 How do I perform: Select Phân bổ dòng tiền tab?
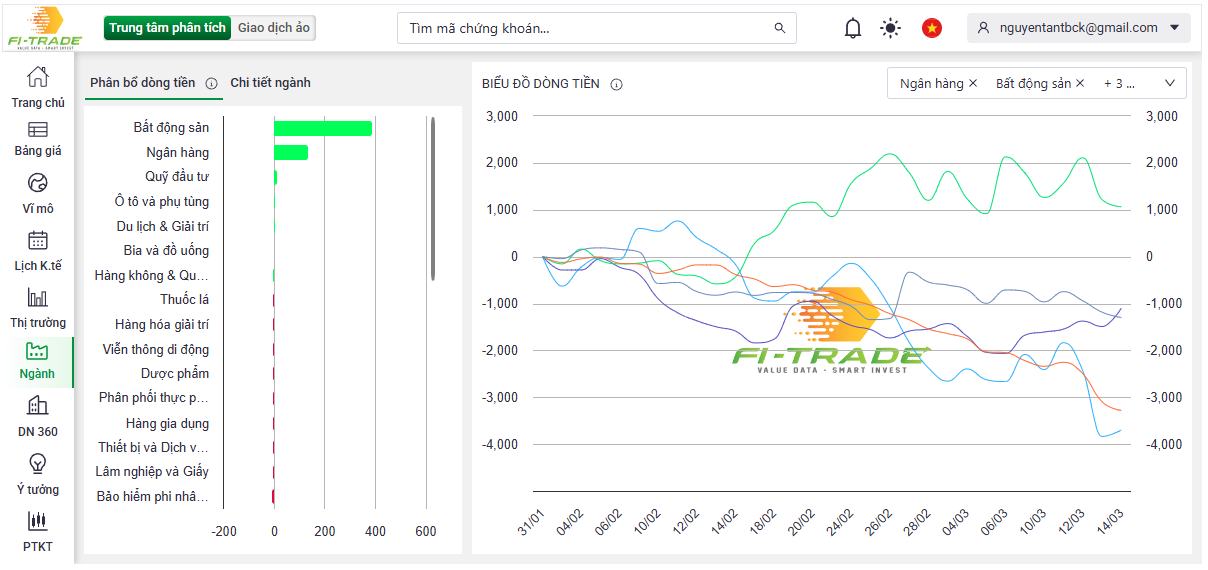[142, 83]
